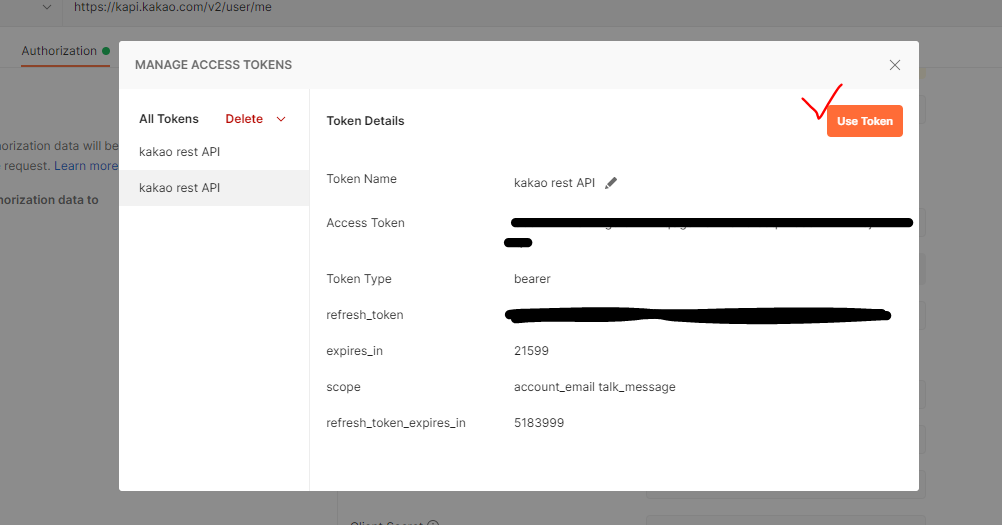The height and width of the screenshot is (525, 1002).
Task: Click the Token Type label
Action: point(359,279)
